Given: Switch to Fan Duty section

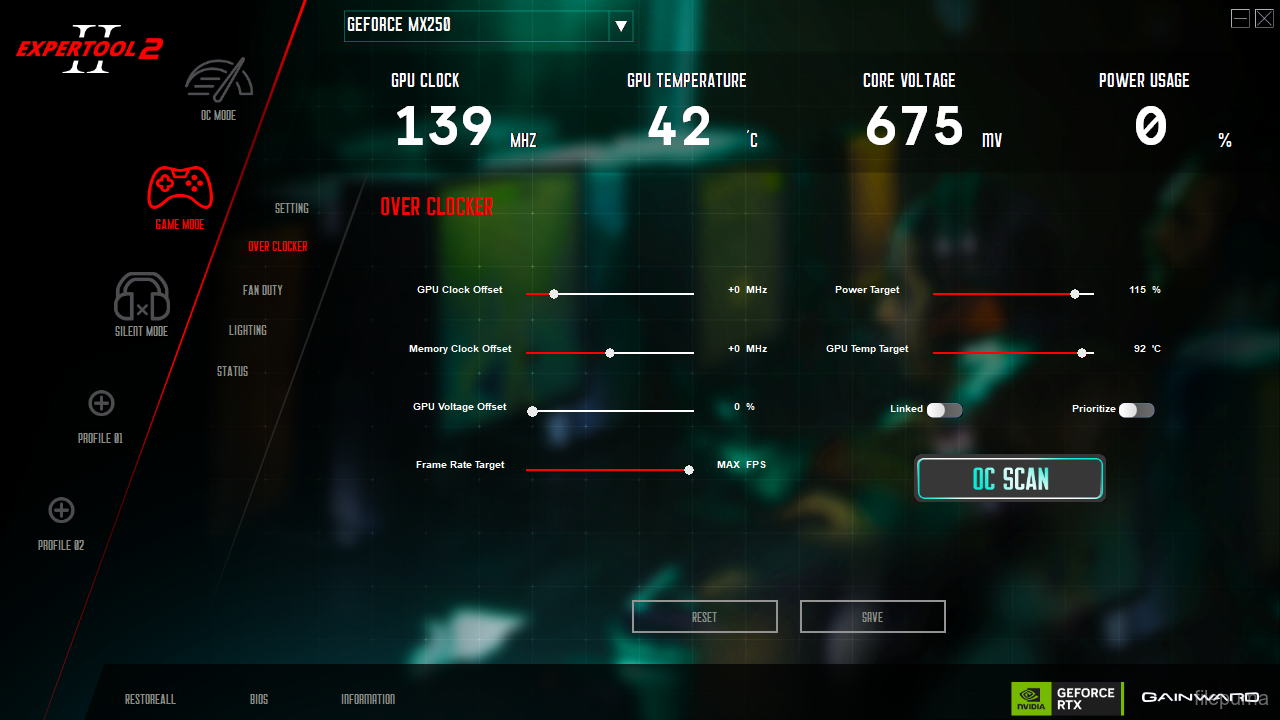Looking at the screenshot, I should tap(263, 290).
